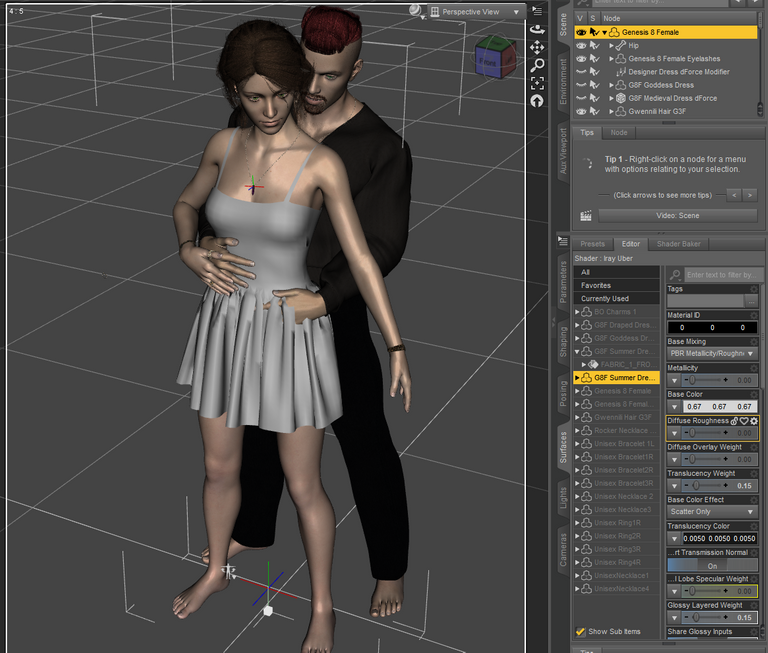Toggle visibility of Genesis 8 Female Eyelashes

tap(581, 59)
